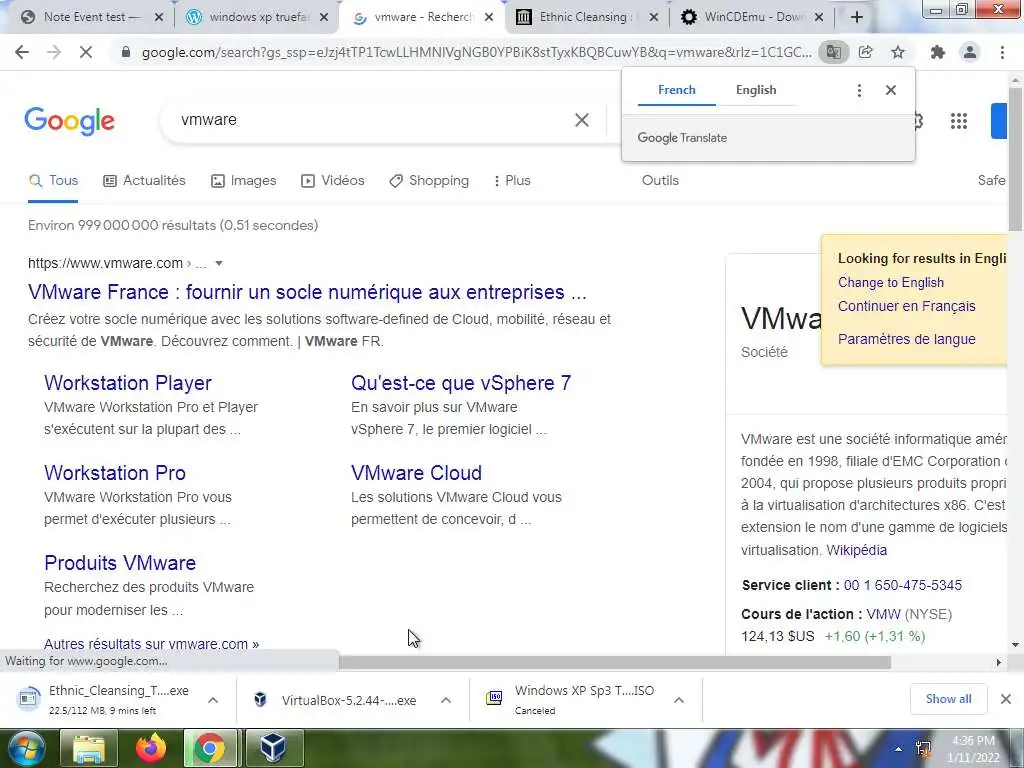1024x768 pixels.
Task: Open the Chrome profile avatar
Action: tap(970, 52)
